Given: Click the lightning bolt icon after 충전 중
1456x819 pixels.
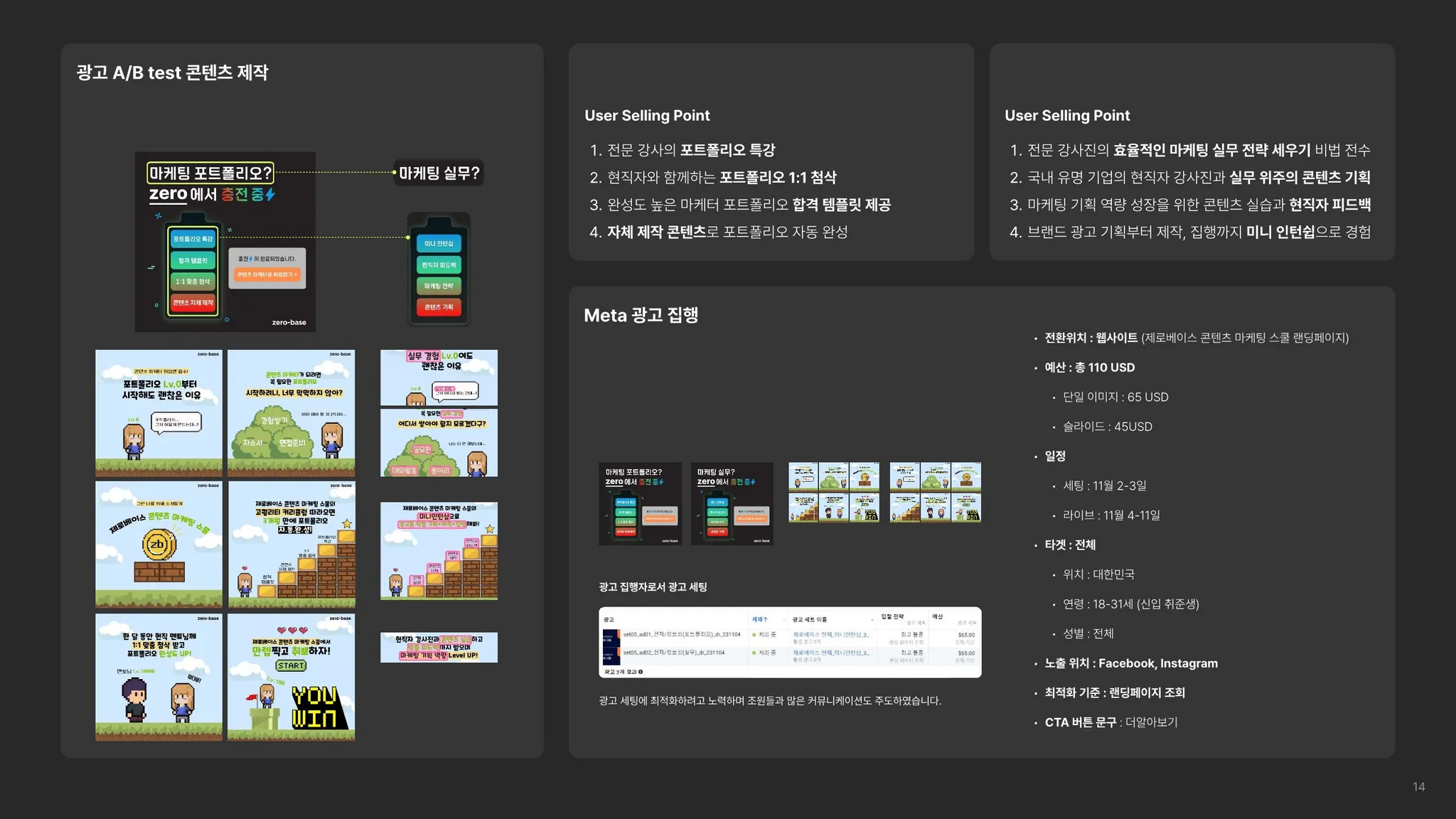Looking at the screenshot, I should point(270,194).
